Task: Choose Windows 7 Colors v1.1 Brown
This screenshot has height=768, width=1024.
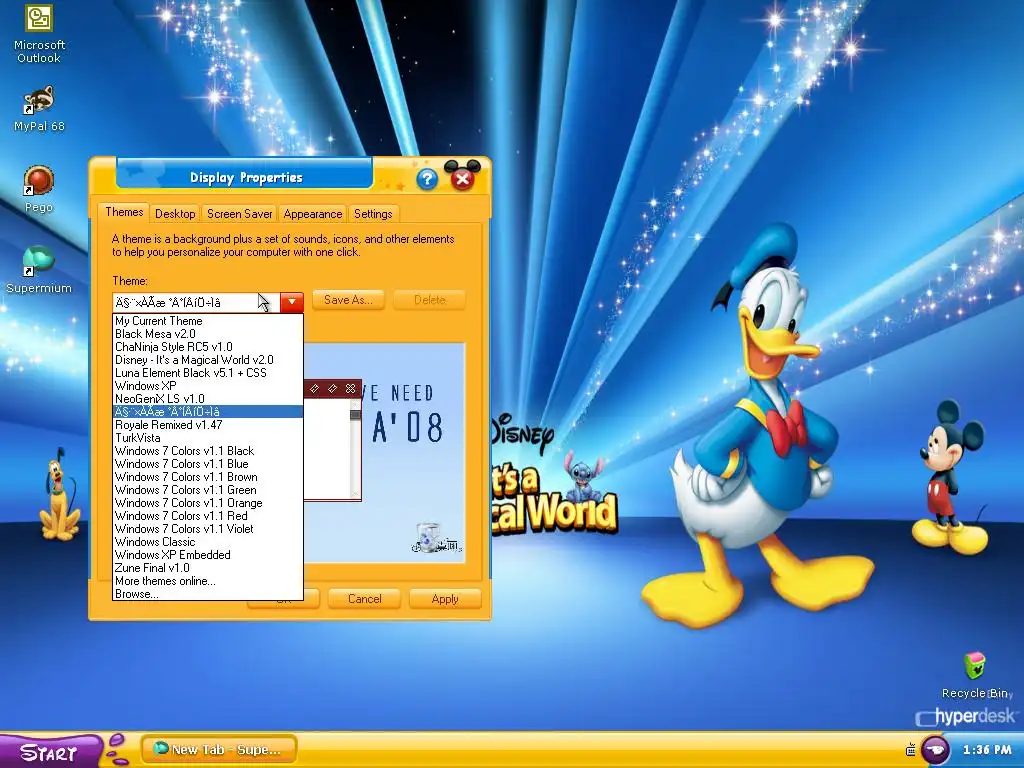Action: [x=208, y=477]
